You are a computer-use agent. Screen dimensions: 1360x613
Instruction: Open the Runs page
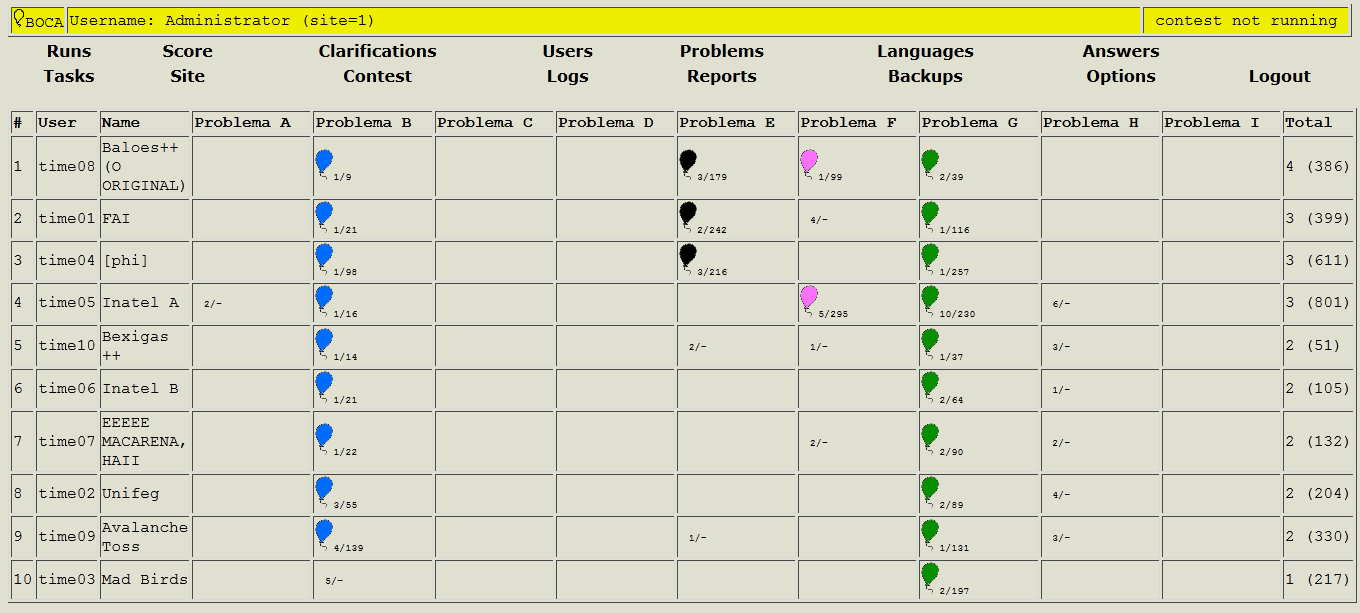[69, 51]
